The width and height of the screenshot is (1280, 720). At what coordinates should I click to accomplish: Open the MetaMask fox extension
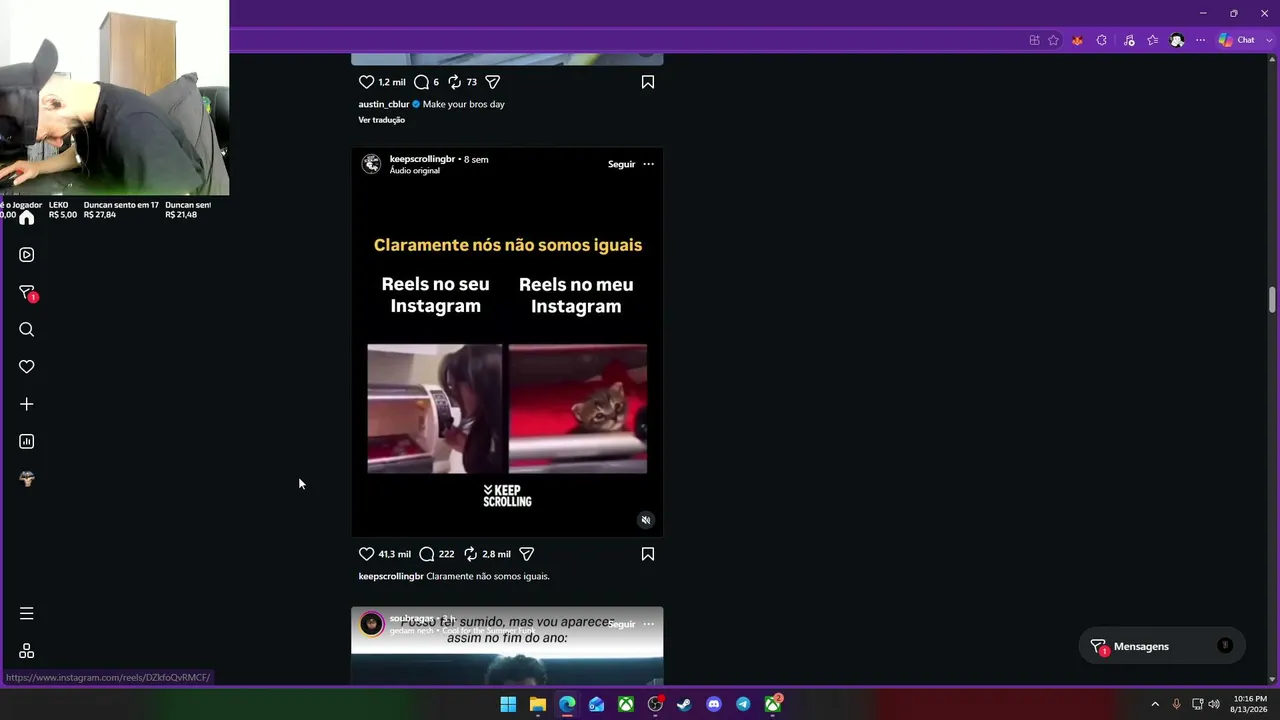[x=1077, y=40]
